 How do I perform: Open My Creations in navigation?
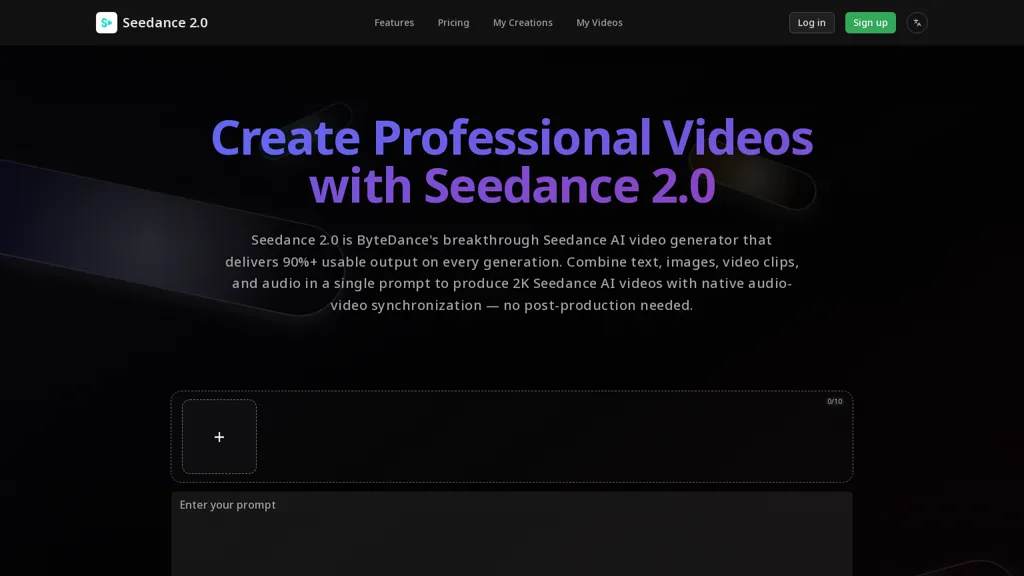click(x=522, y=23)
